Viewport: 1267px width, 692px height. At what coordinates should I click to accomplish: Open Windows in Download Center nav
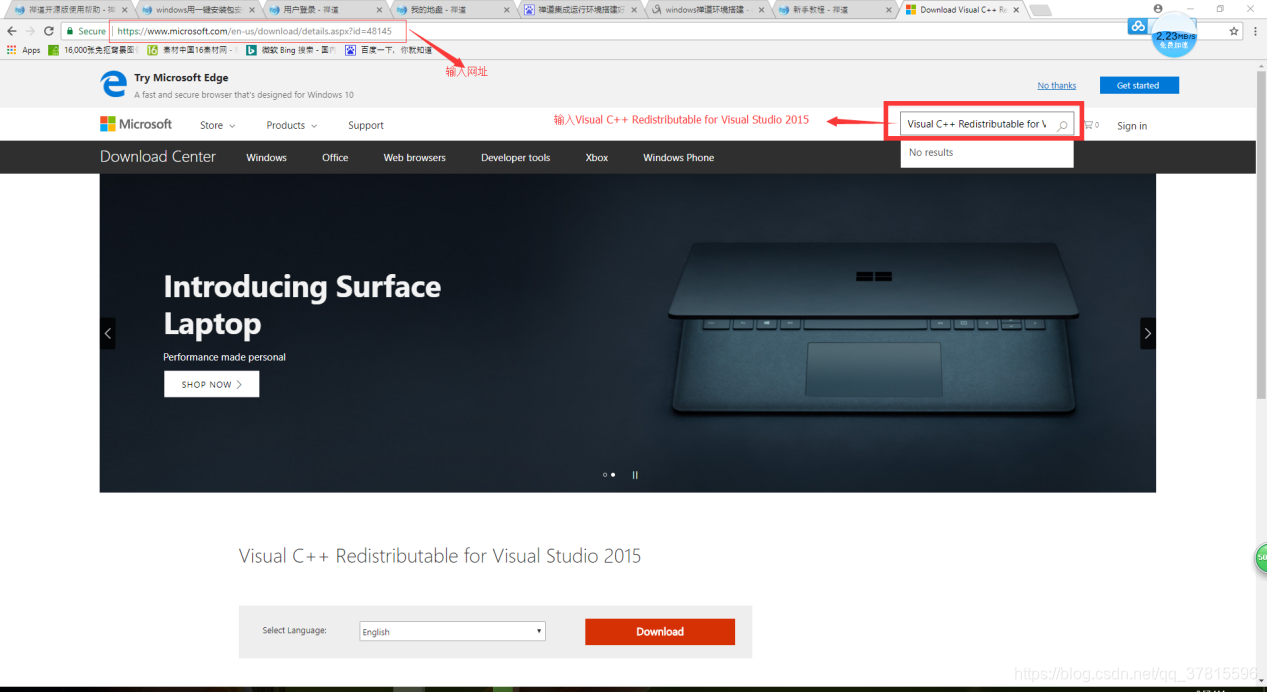(266, 157)
